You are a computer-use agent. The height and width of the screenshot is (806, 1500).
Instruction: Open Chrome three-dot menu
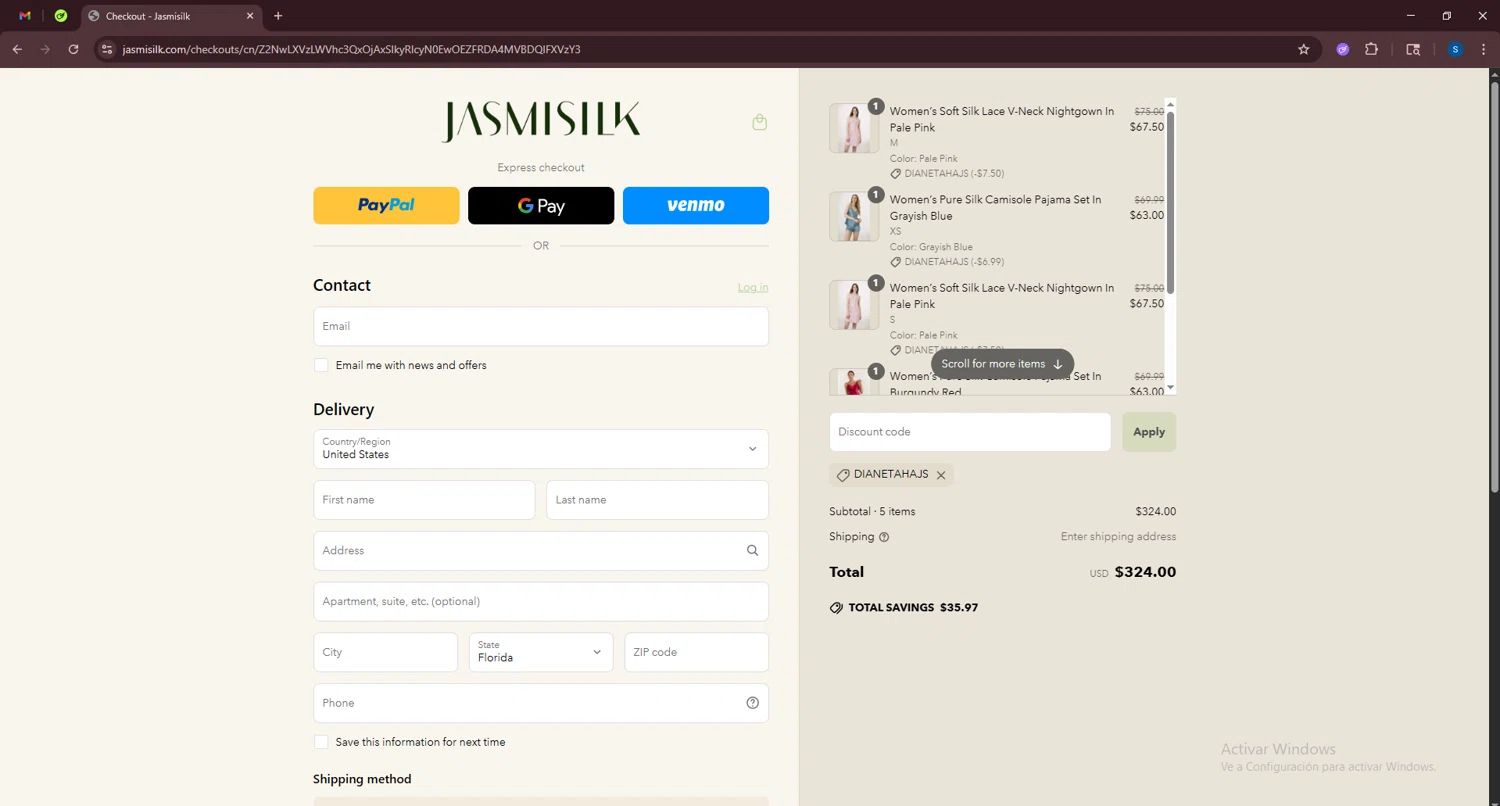click(x=1482, y=49)
